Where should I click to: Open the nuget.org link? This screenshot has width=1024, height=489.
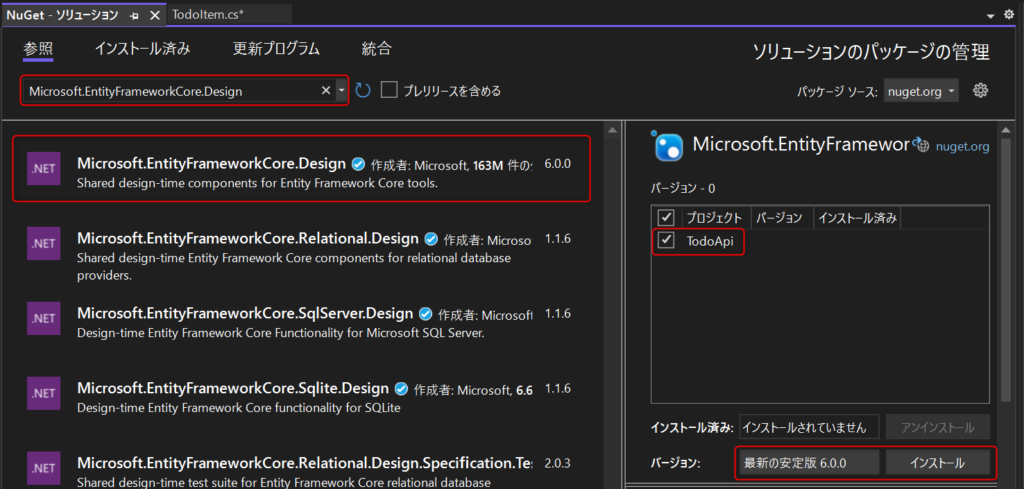point(962,147)
